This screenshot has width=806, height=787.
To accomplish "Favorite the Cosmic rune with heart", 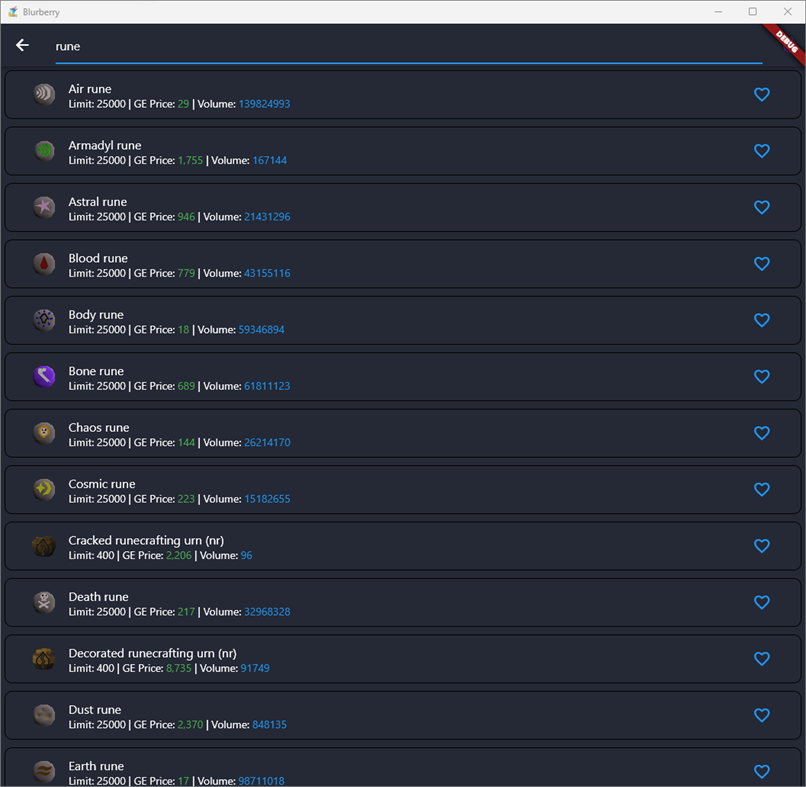I will [x=762, y=489].
